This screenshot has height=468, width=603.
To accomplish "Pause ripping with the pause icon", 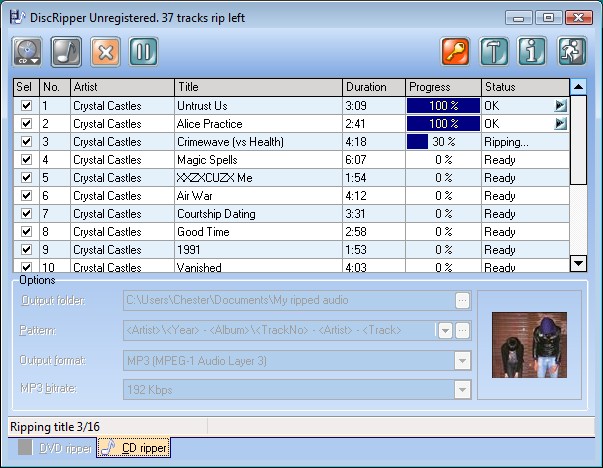I will coord(143,51).
